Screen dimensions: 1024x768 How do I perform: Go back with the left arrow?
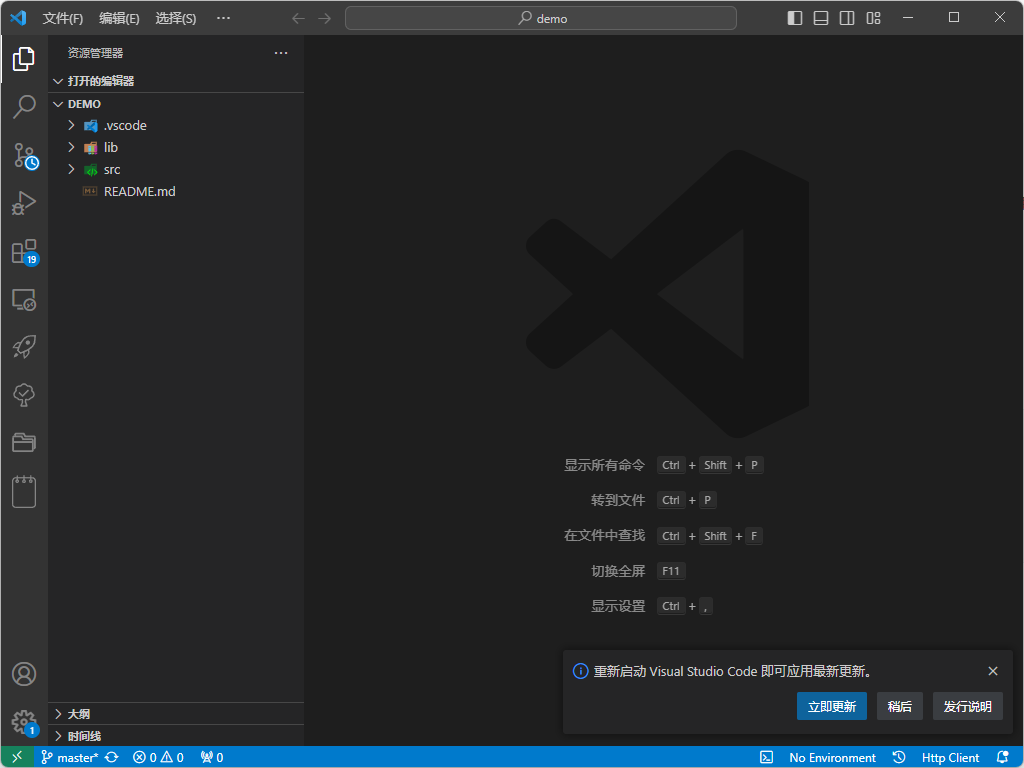298,18
